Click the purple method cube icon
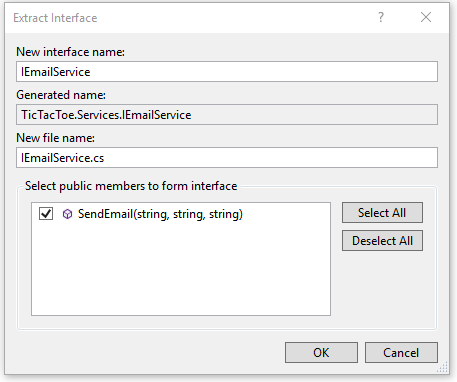Image resolution: width=457 pixels, height=382 pixels. [67, 214]
